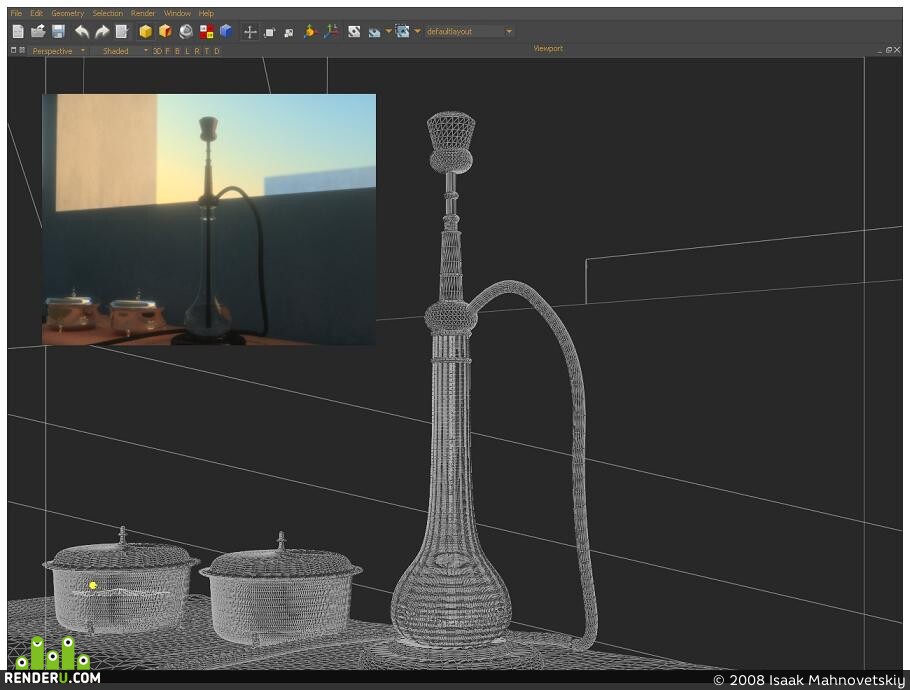The image size is (910, 690).
Task: Select the yellow point in left pot
Action: coord(93,586)
